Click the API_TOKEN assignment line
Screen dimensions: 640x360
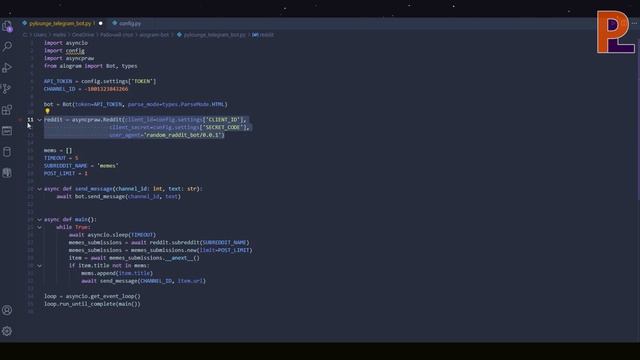coord(100,81)
